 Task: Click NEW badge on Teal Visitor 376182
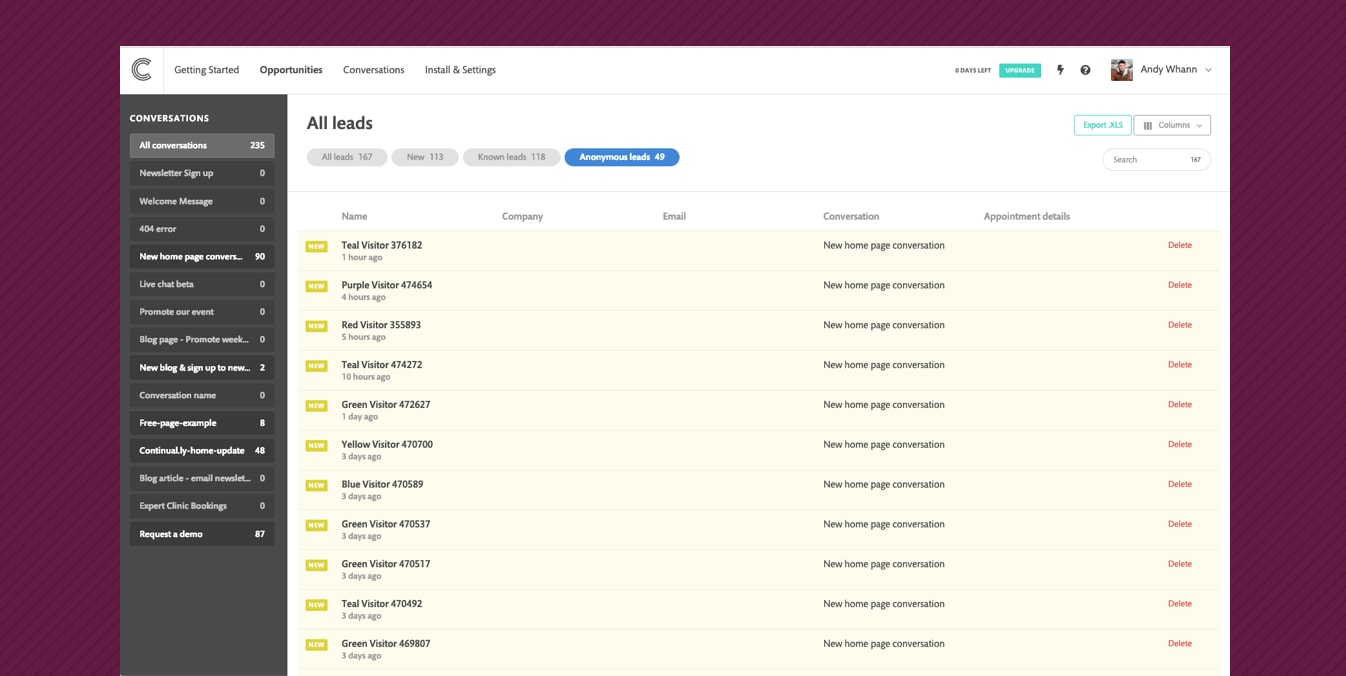click(x=317, y=246)
